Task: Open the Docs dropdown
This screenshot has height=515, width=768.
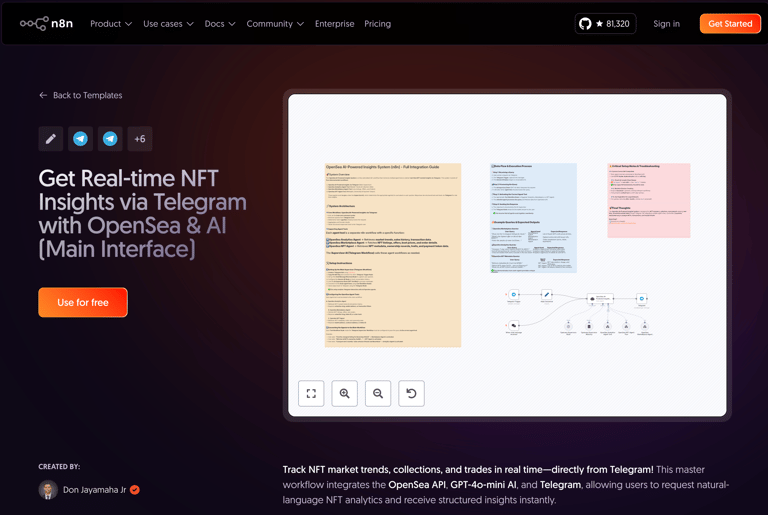Action: [219, 24]
